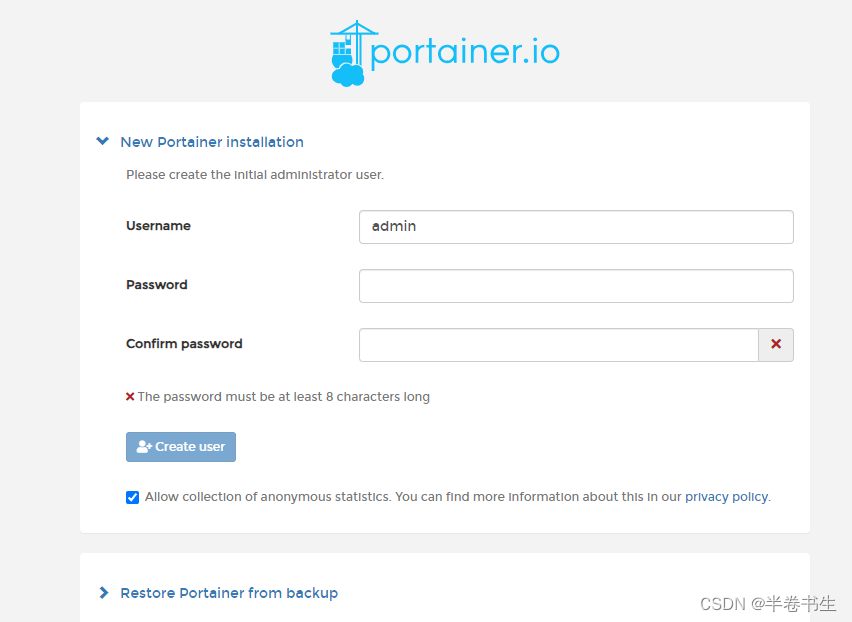This screenshot has width=852, height=622.
Task: Click the Password label
Action: click(x=156, y=285)
